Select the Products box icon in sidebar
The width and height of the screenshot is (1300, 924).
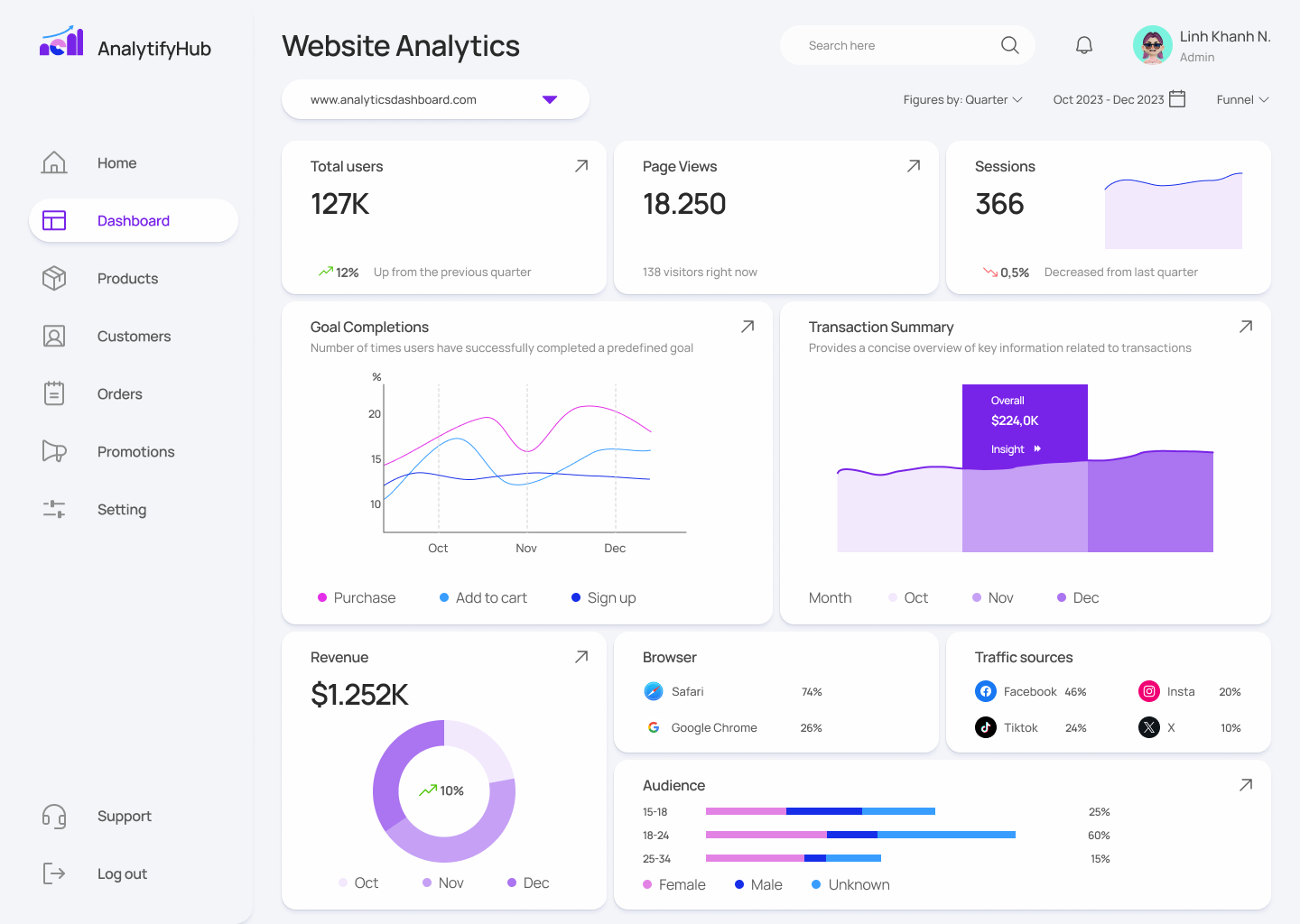54,278
